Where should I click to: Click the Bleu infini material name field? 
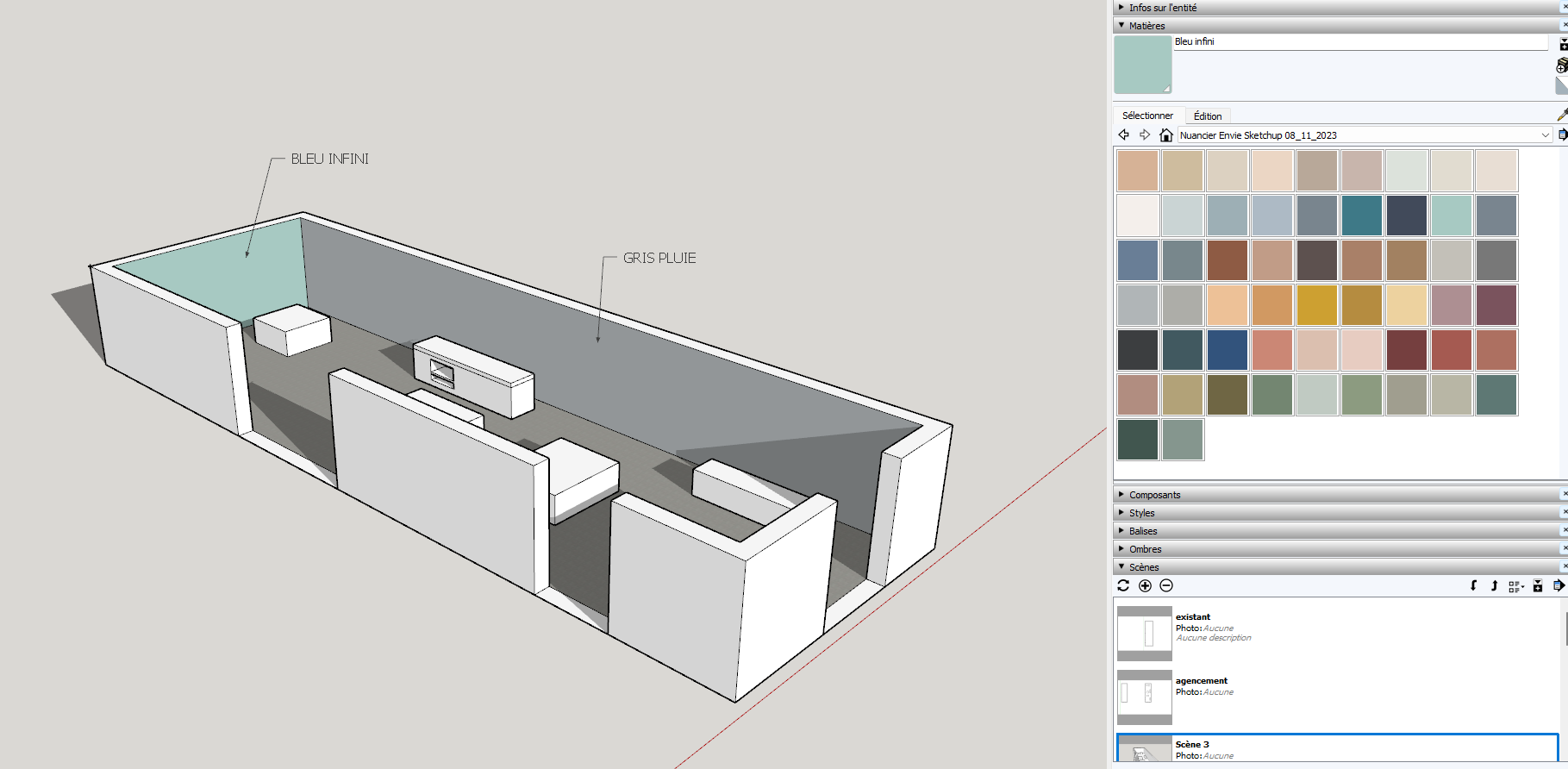[x=1359, y=42]
